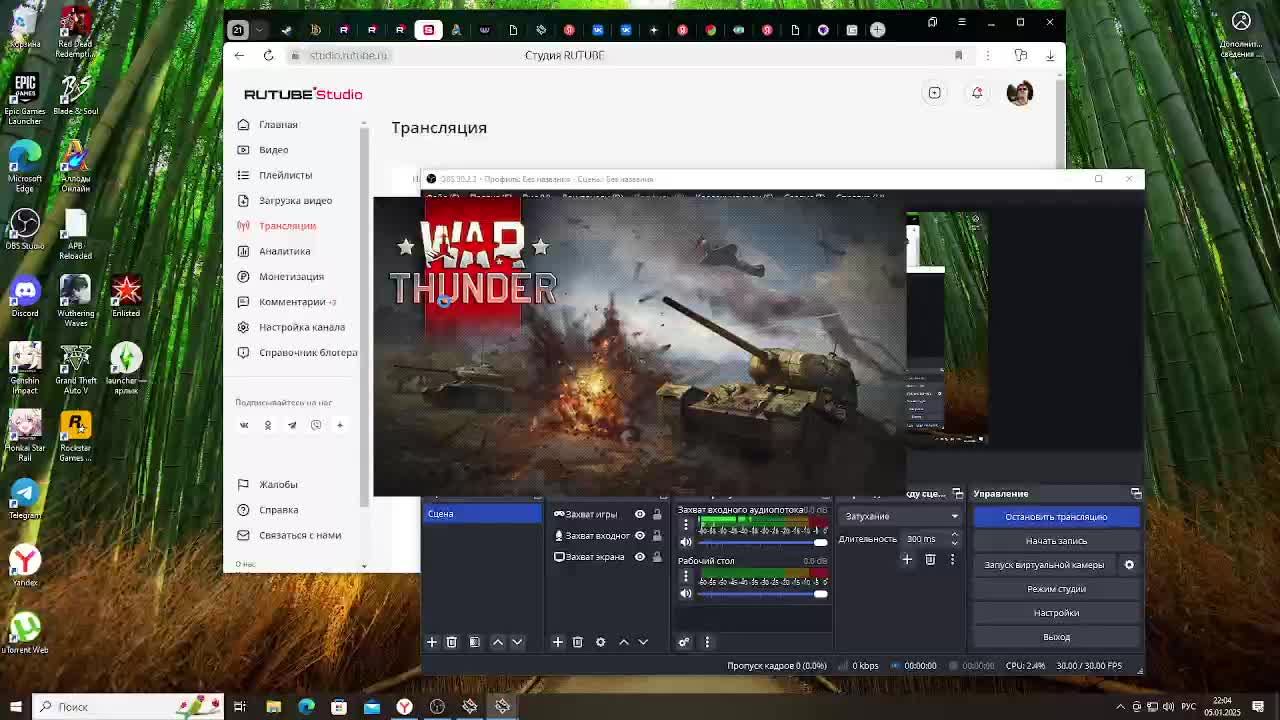Open options menu for Захват входного аудиопотока
1280x720 pixels.
point(686,524)
